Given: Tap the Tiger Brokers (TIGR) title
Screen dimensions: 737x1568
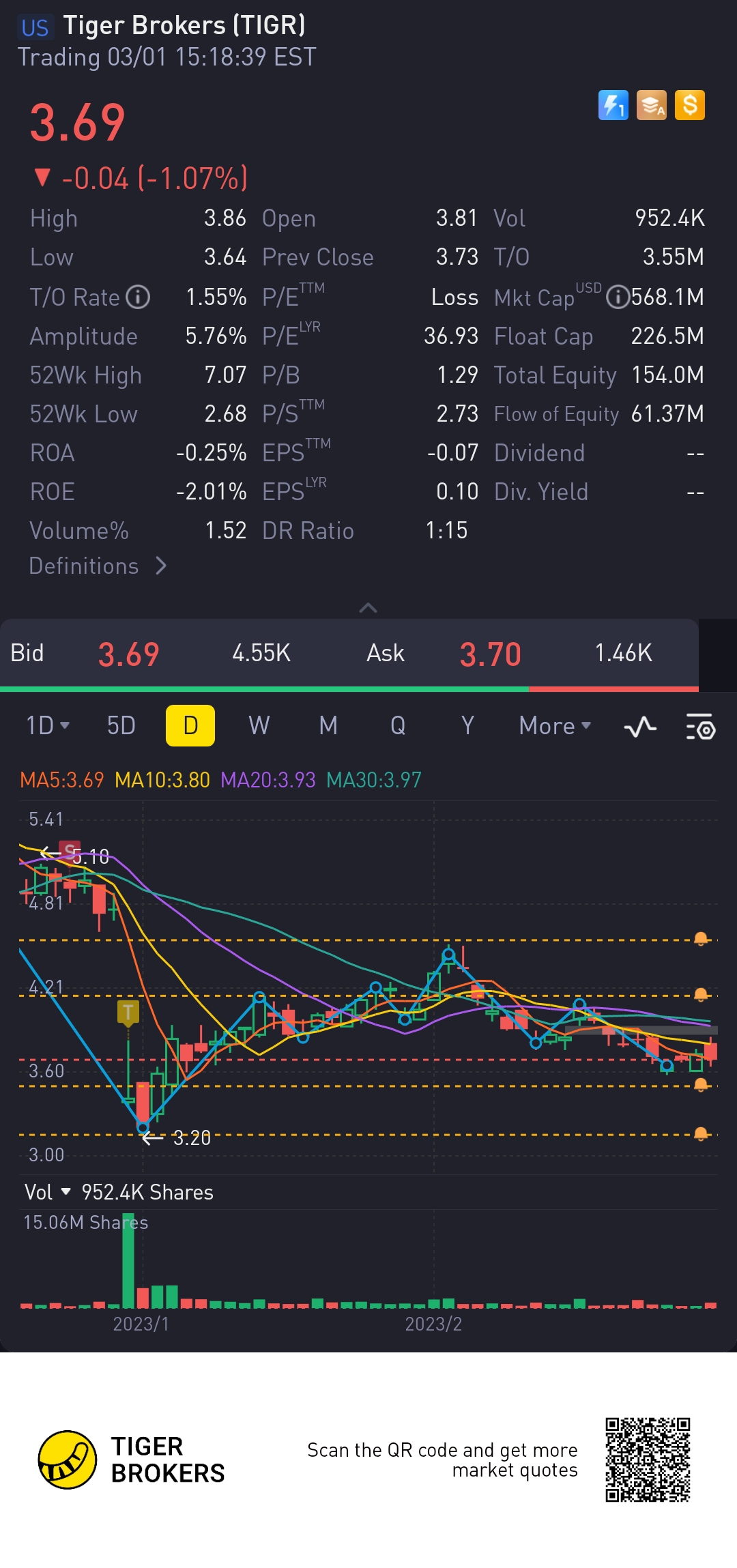Looking at the screenshot, I should pyautogui.click(x=184, y=25).
